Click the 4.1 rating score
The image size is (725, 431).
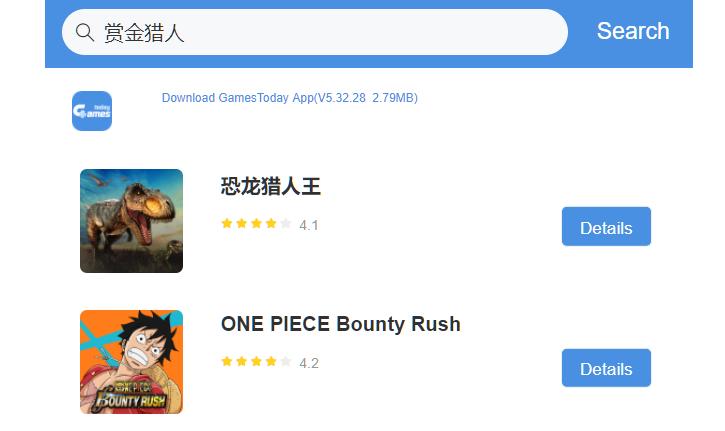(309, 225)
